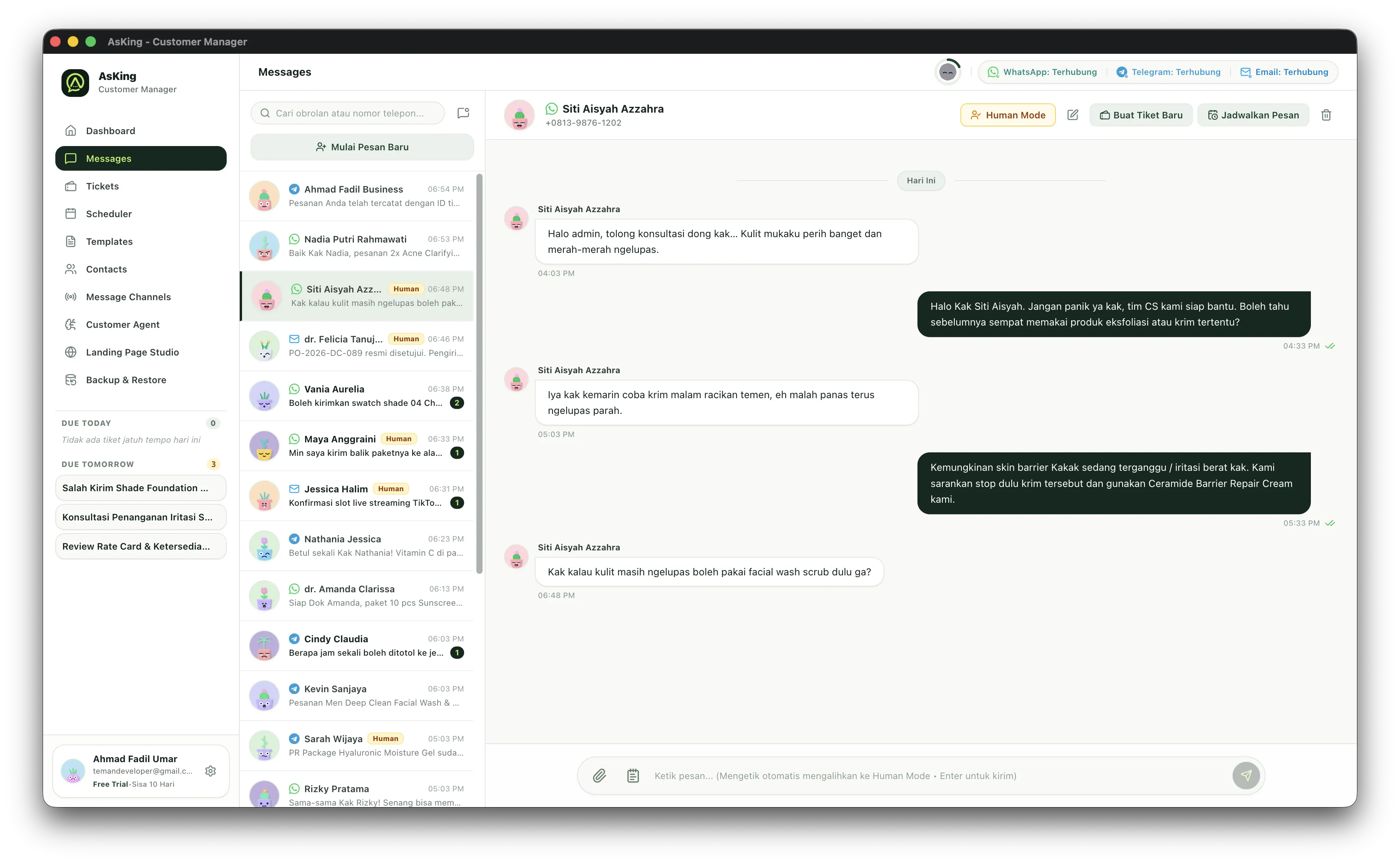Image resolution: width=1400 pixels, height=864 pixels.
Task: Open the Konsultasi Penanganan Iritasi ticket
Action: click(141, 517)
